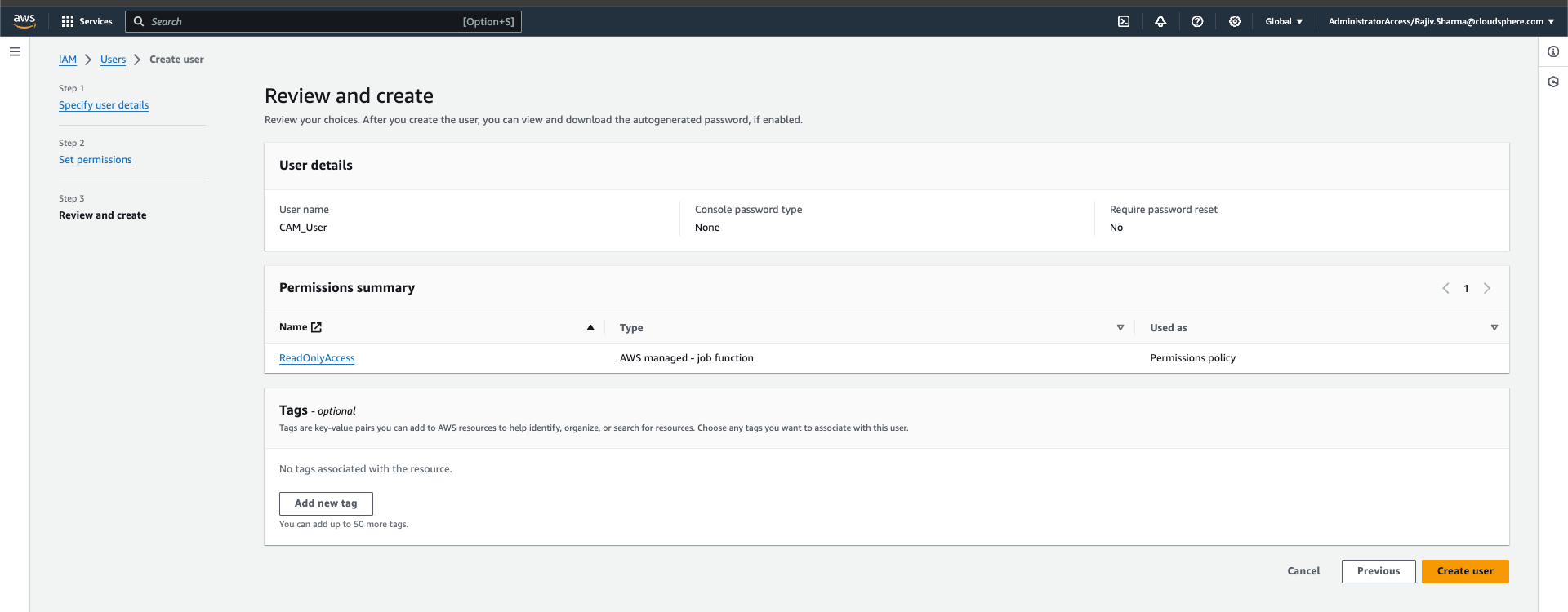Viewport: 1568px width, 612px height.
Task: Open the help question mark icon
Action: point(1197,21)
